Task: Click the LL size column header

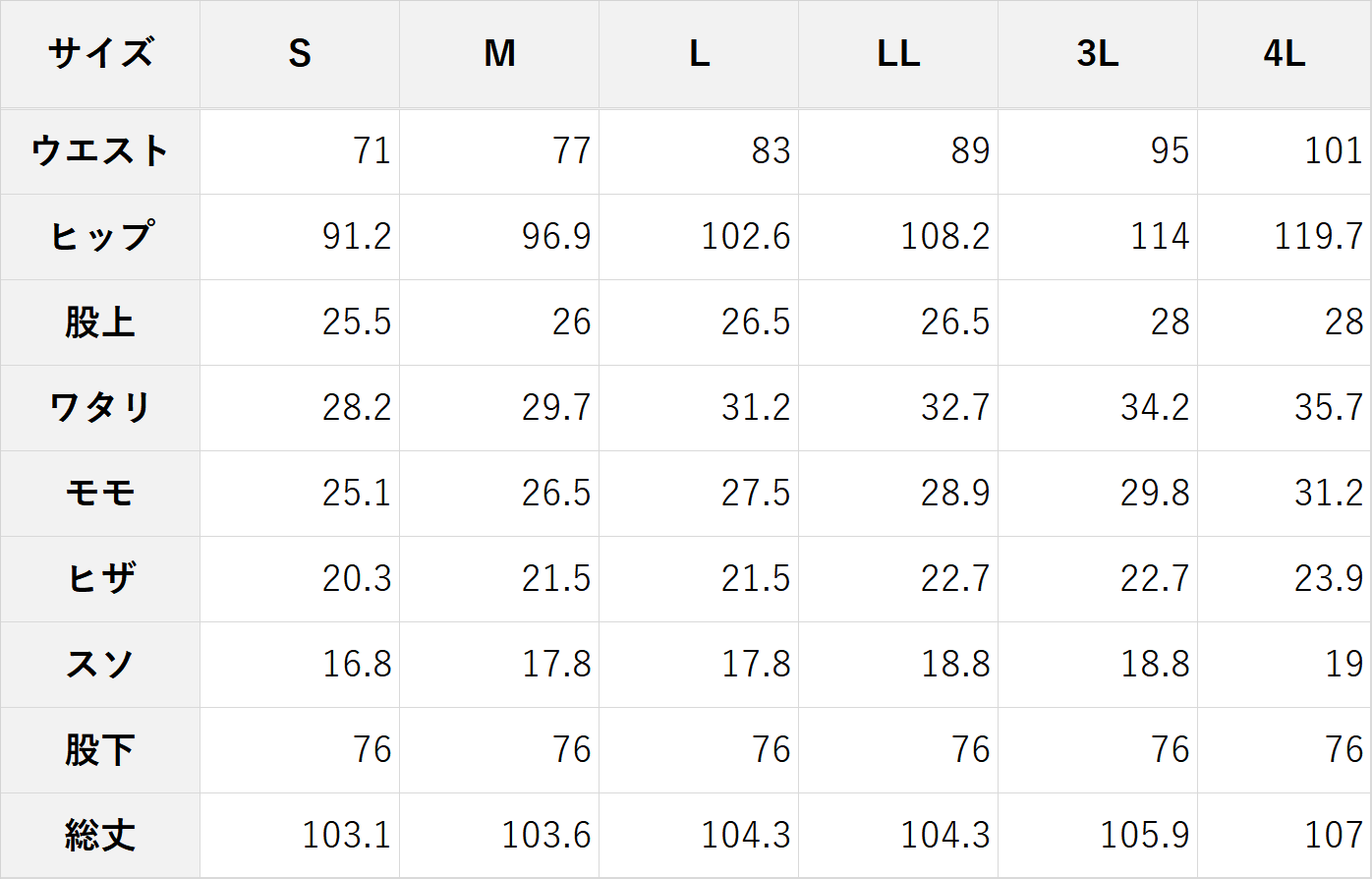Action: [898, 53]
